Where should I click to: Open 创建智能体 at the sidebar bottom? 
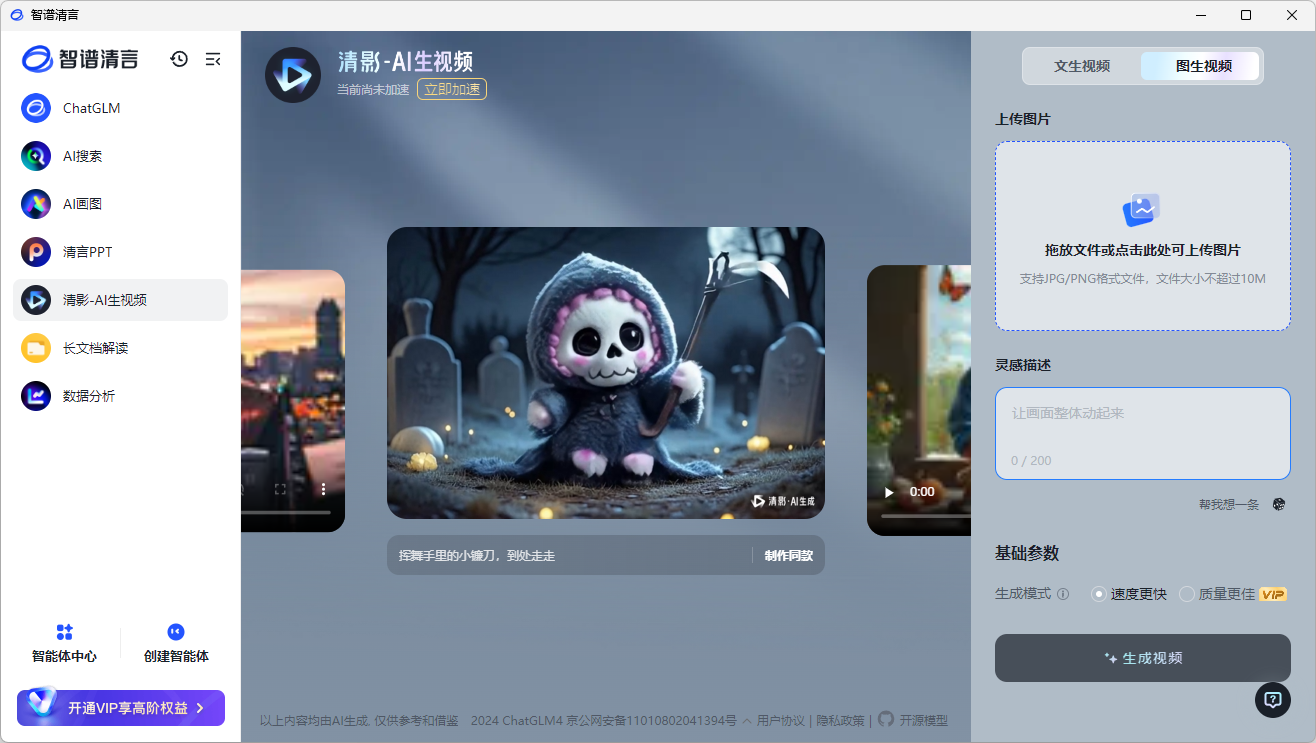176,643
